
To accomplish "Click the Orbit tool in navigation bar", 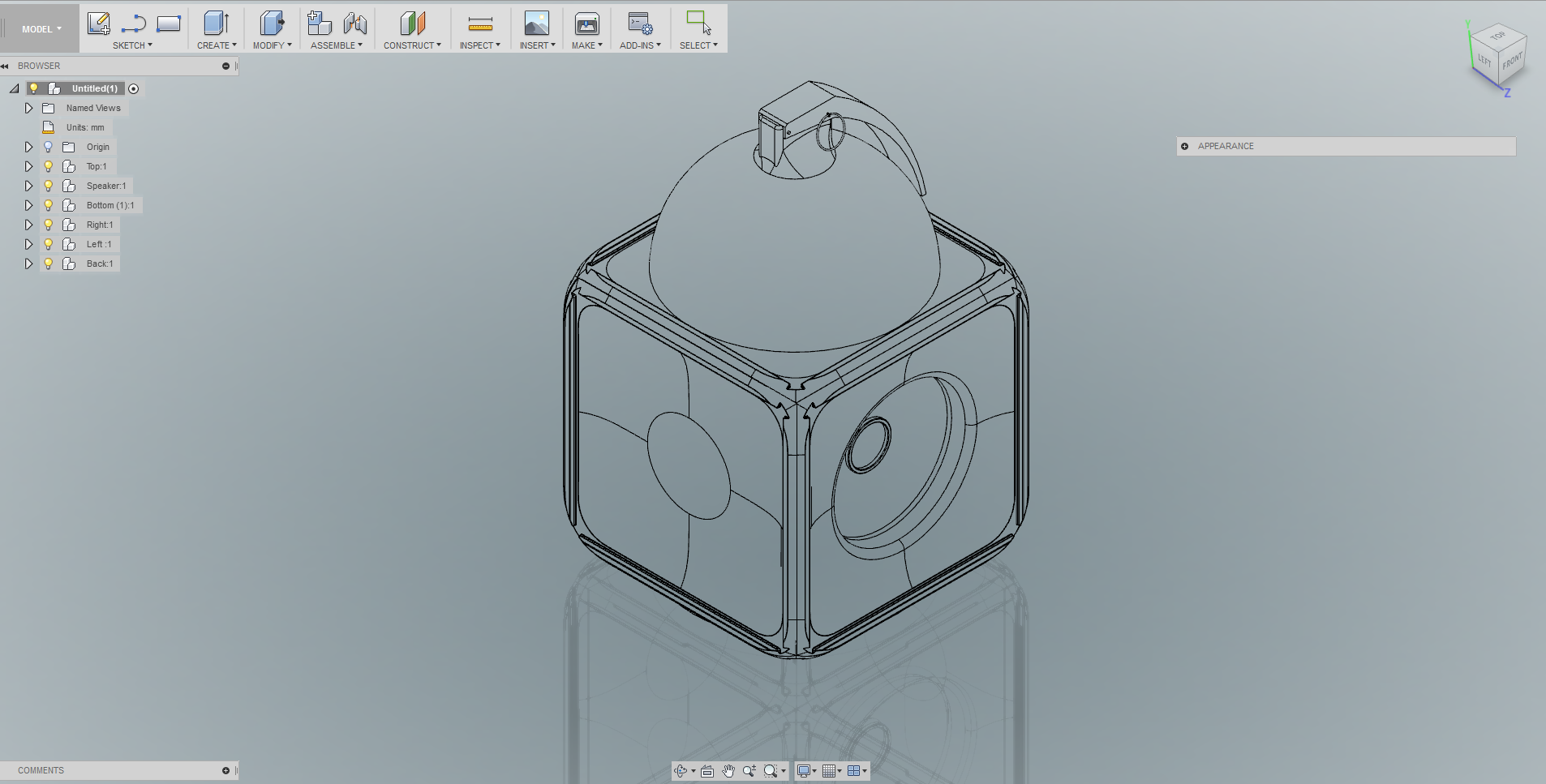I will tap(681, 771).
